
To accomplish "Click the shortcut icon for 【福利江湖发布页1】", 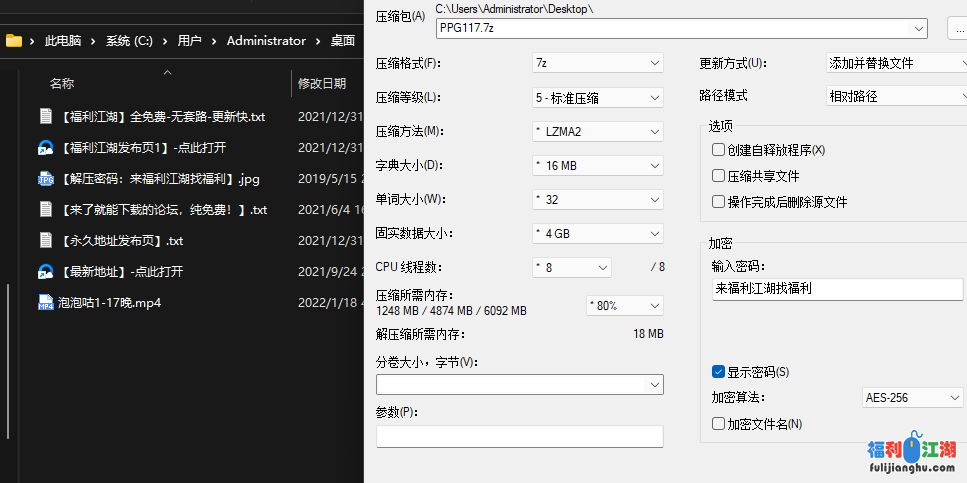I will [45, 148].
